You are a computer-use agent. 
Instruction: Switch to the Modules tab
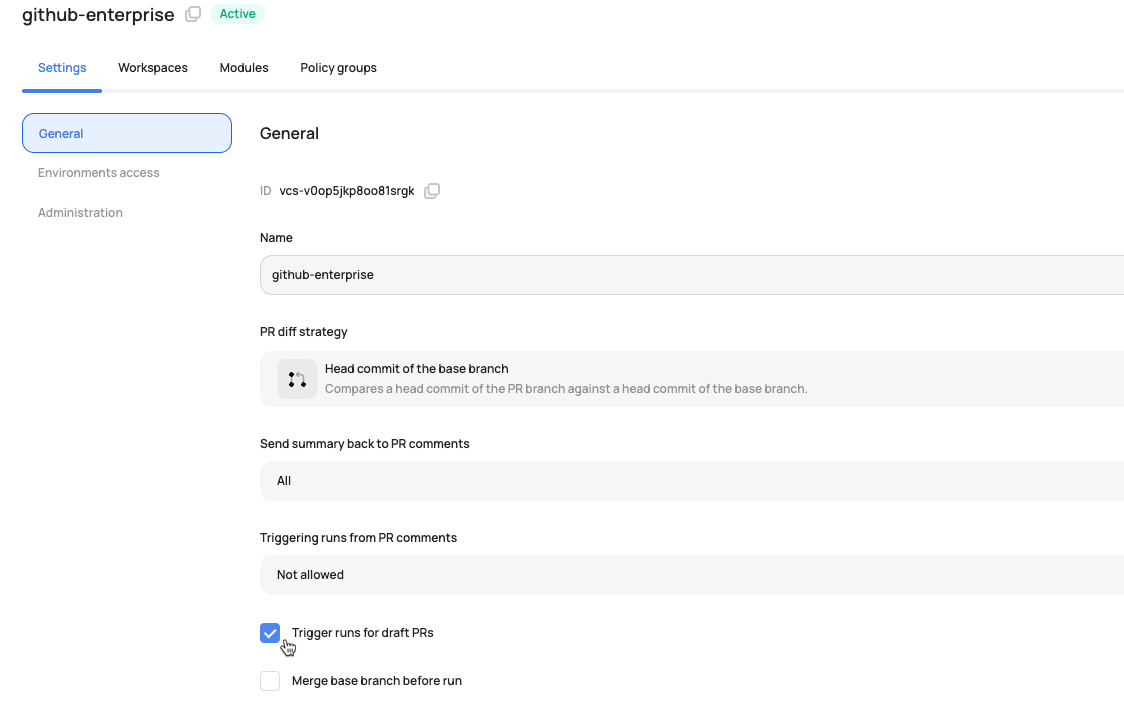(244, 68)
